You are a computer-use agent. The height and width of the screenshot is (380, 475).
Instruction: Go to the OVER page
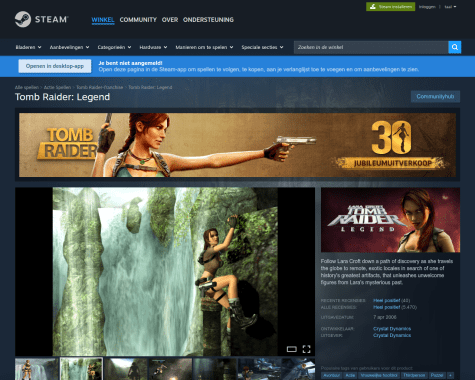point(170,20)
